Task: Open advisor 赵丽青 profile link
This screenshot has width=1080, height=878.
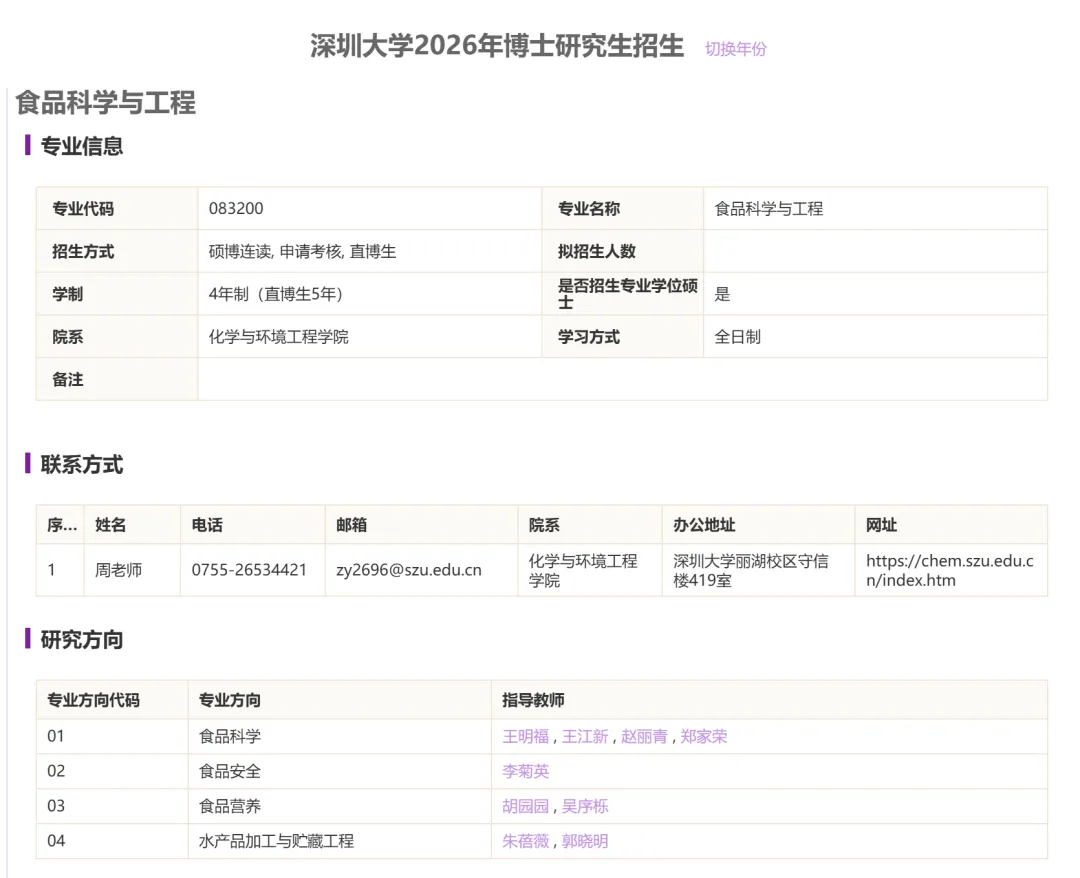Action: [x=644, y=736]
